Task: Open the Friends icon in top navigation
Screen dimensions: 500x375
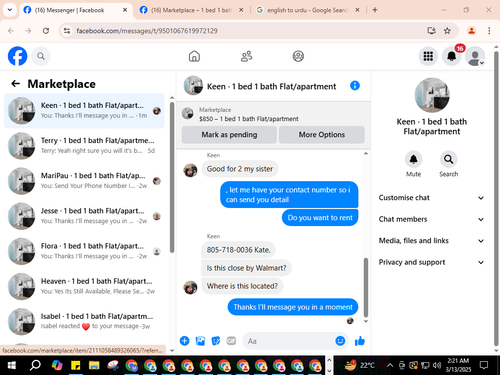Action: point(246,56)
